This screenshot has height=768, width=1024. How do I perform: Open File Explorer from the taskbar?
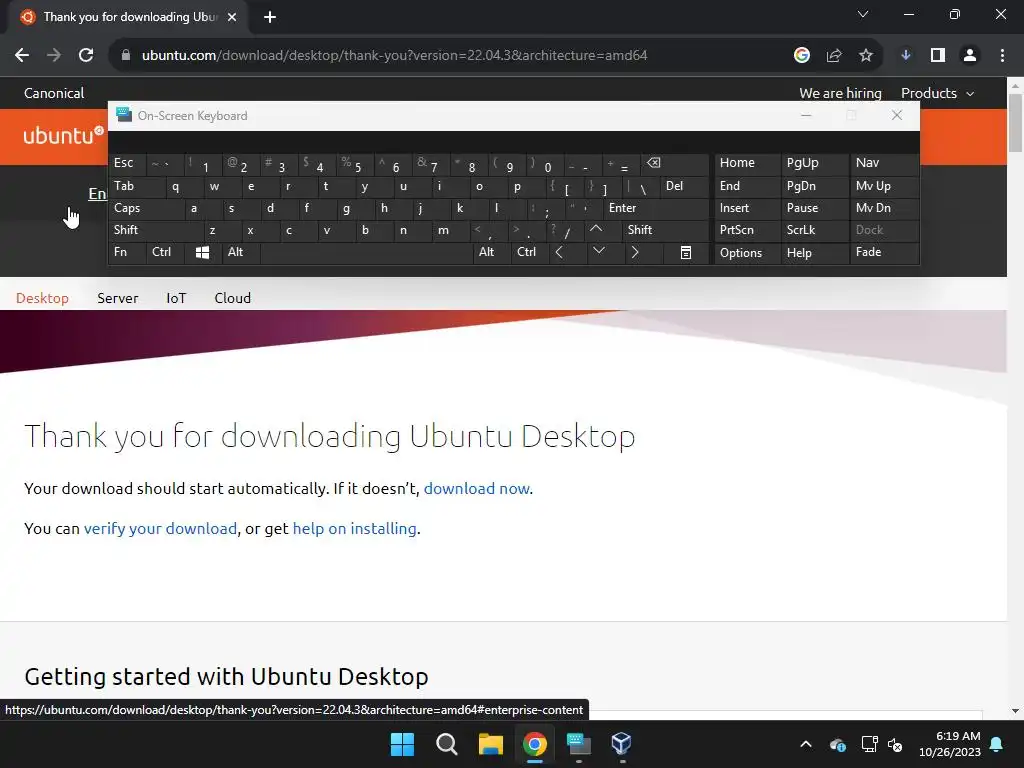point(490,744)
